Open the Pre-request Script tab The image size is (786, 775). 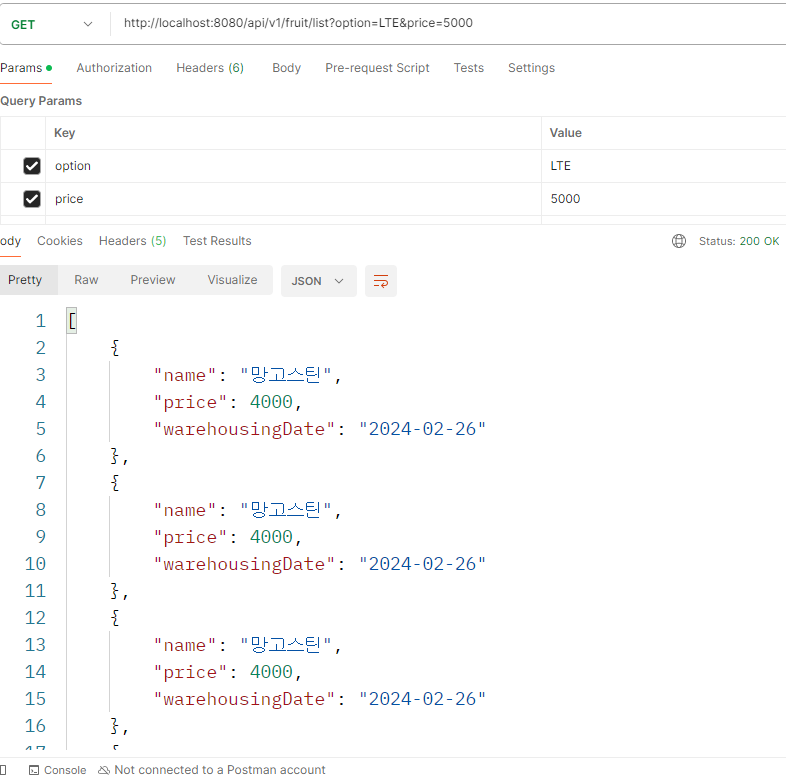click(x=377, y=68)
